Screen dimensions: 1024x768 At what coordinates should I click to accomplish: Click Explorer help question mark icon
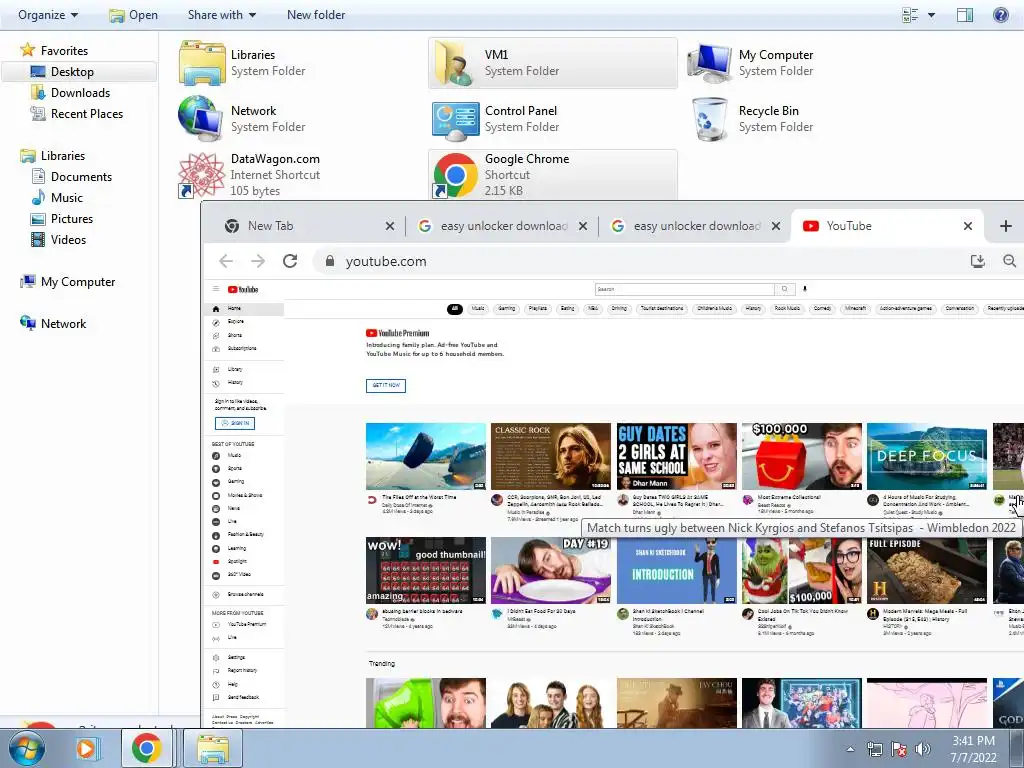(1000, 14)
